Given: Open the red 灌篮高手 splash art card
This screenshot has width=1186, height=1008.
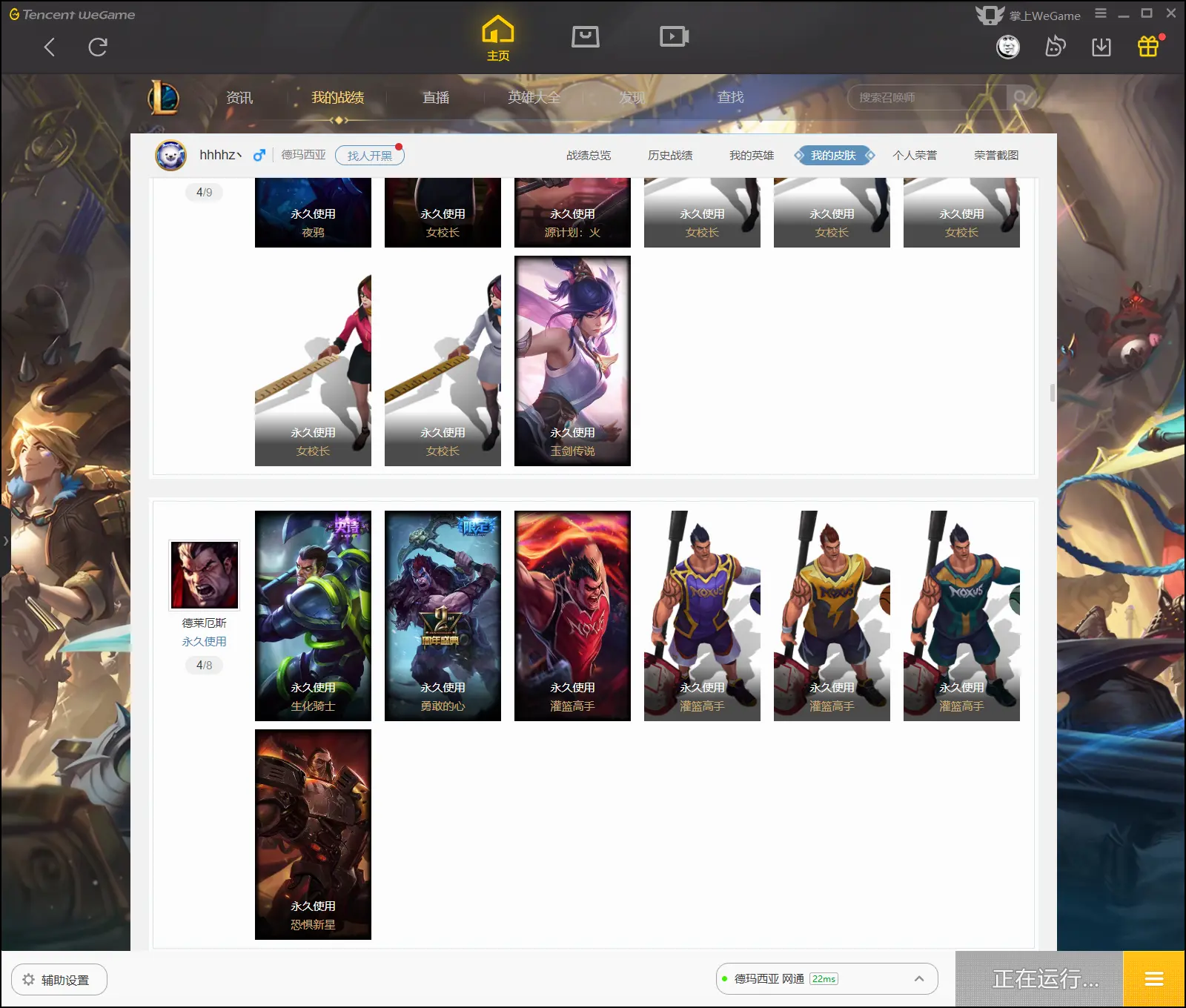Looking at the screenshot, I should tap(572, 616).
